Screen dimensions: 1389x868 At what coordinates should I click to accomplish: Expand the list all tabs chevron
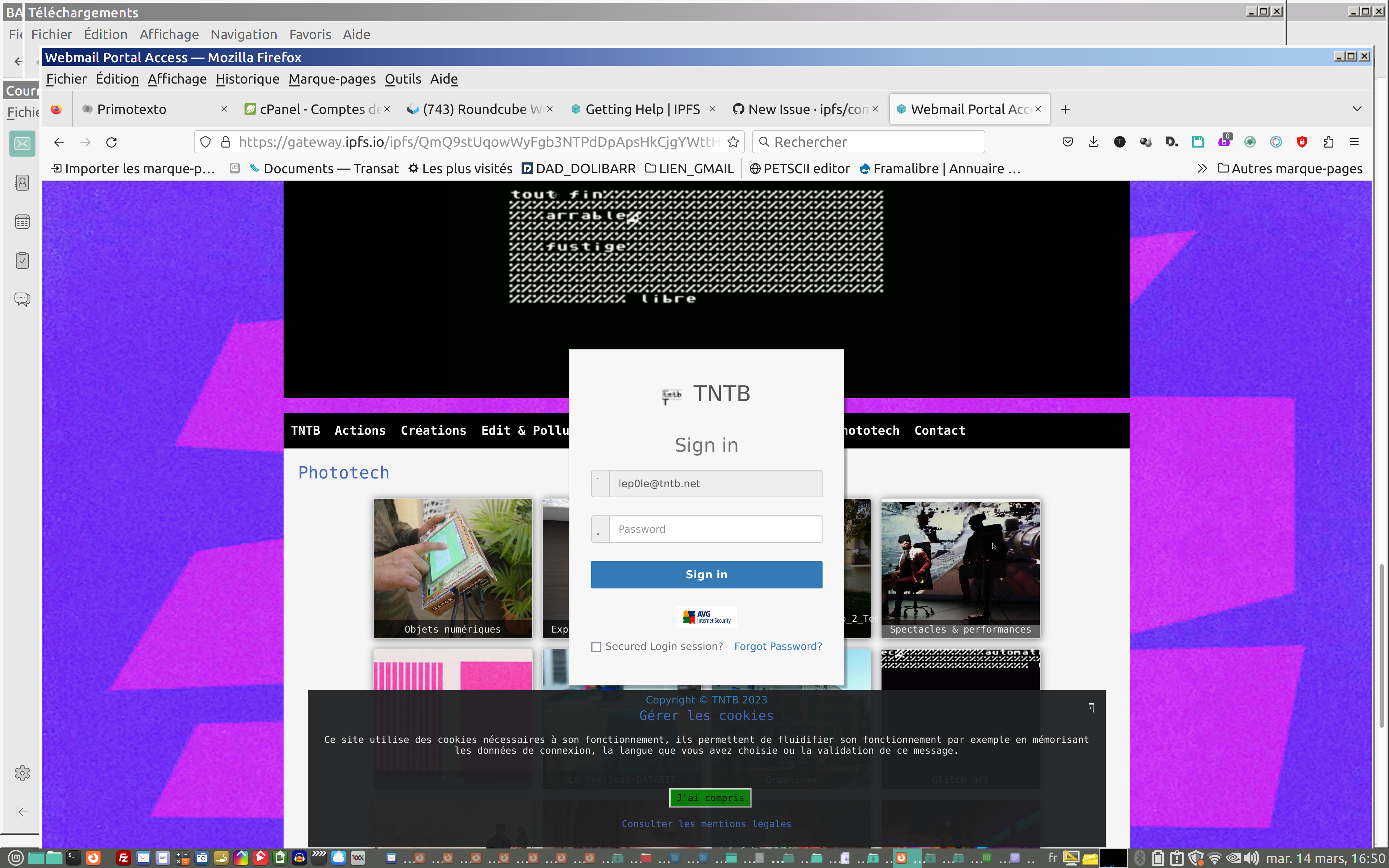coord(1357,109)
